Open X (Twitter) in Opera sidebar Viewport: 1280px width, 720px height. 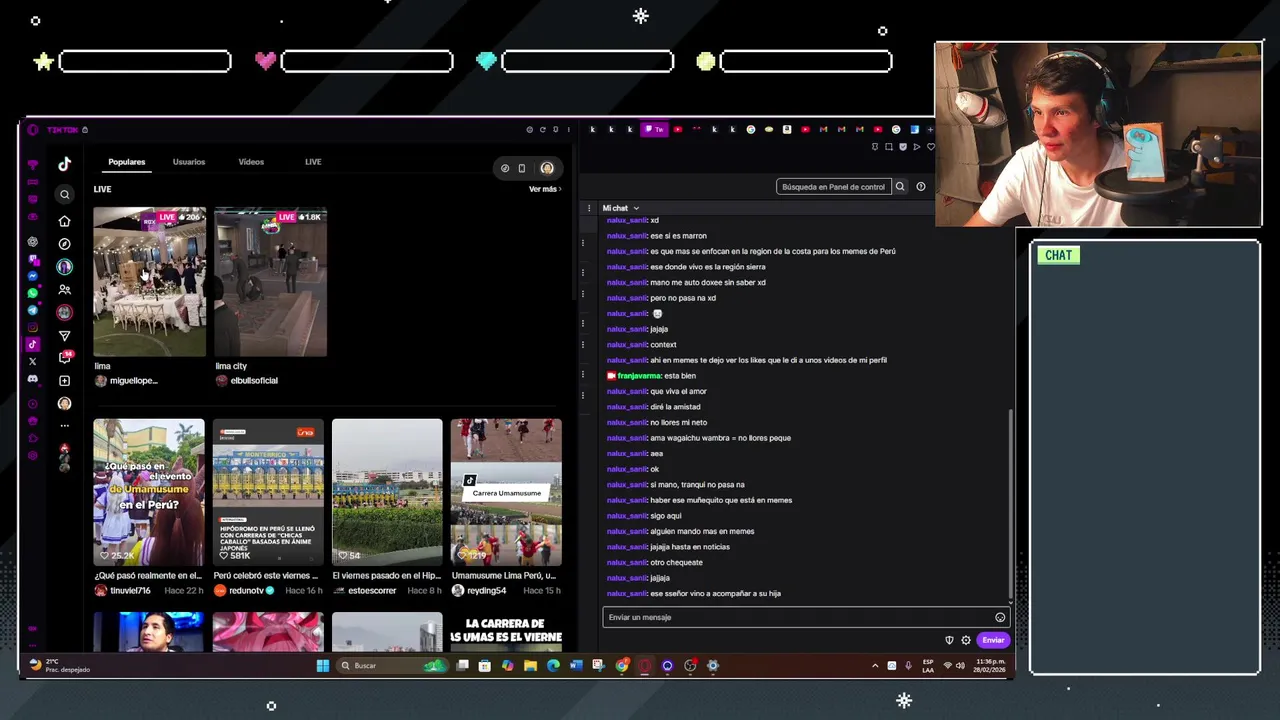coord(33,361)
